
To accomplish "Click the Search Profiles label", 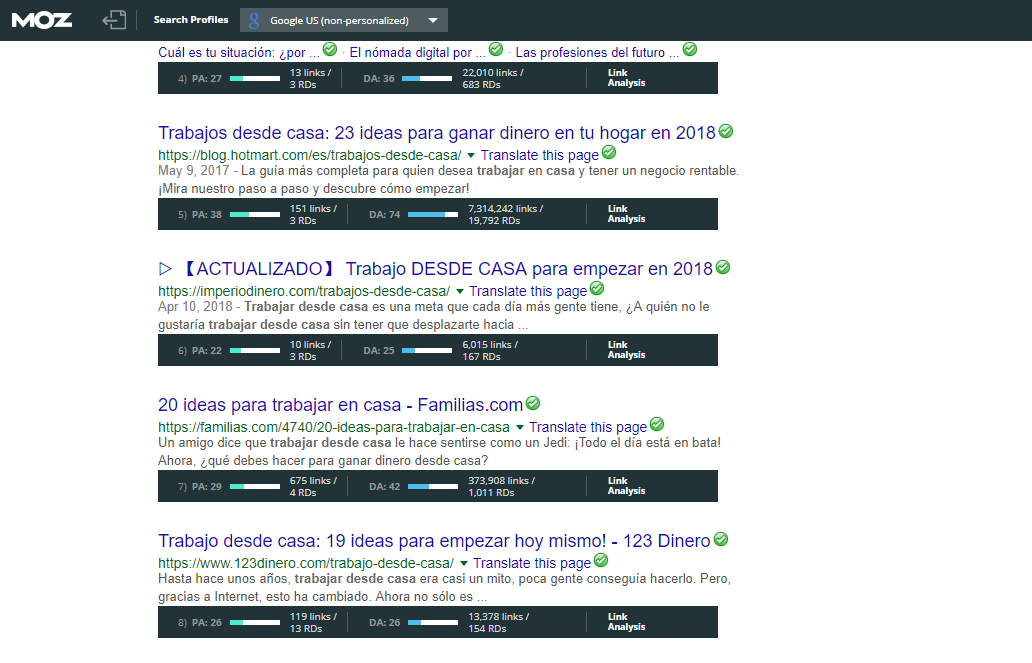I will [x=190, y=19].
